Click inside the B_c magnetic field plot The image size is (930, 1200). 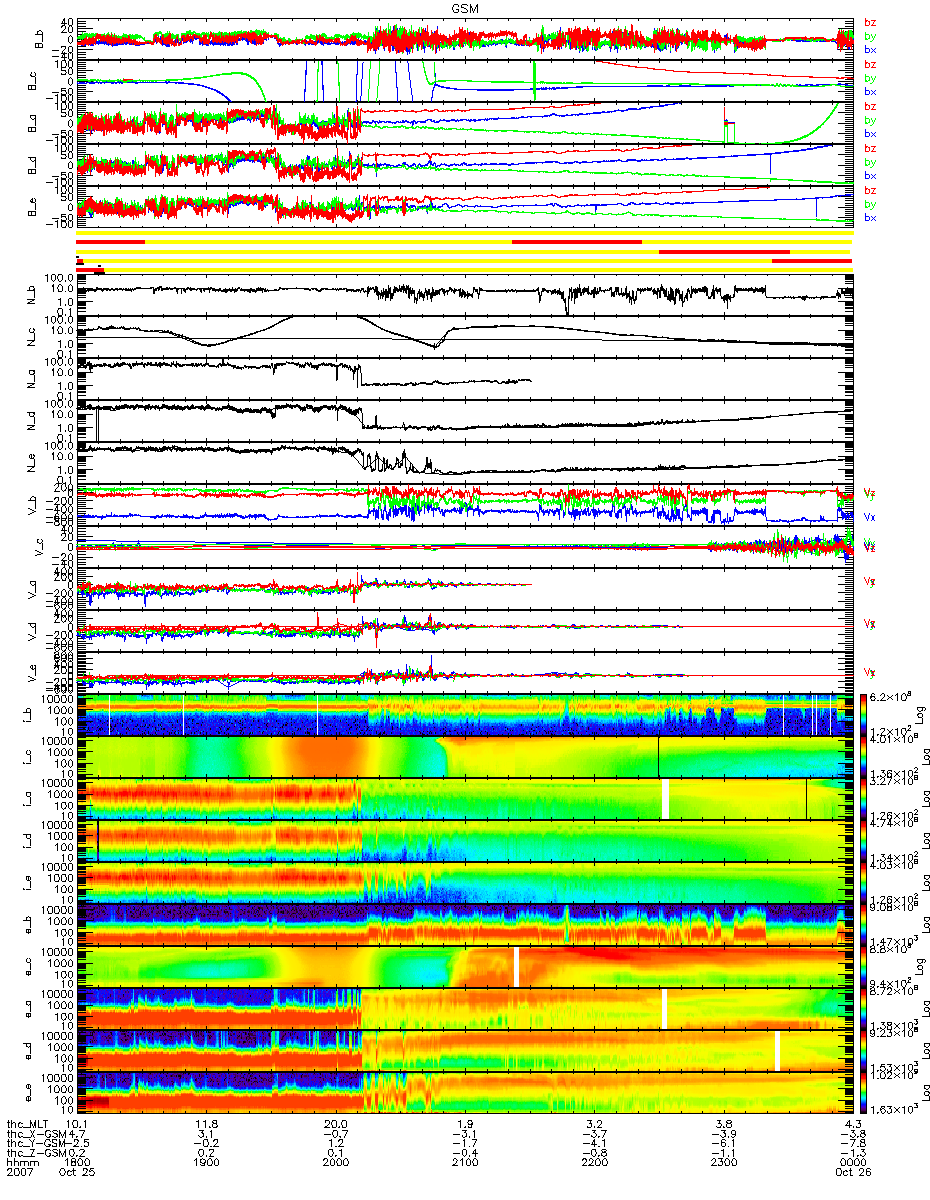(x=464, y=80)
